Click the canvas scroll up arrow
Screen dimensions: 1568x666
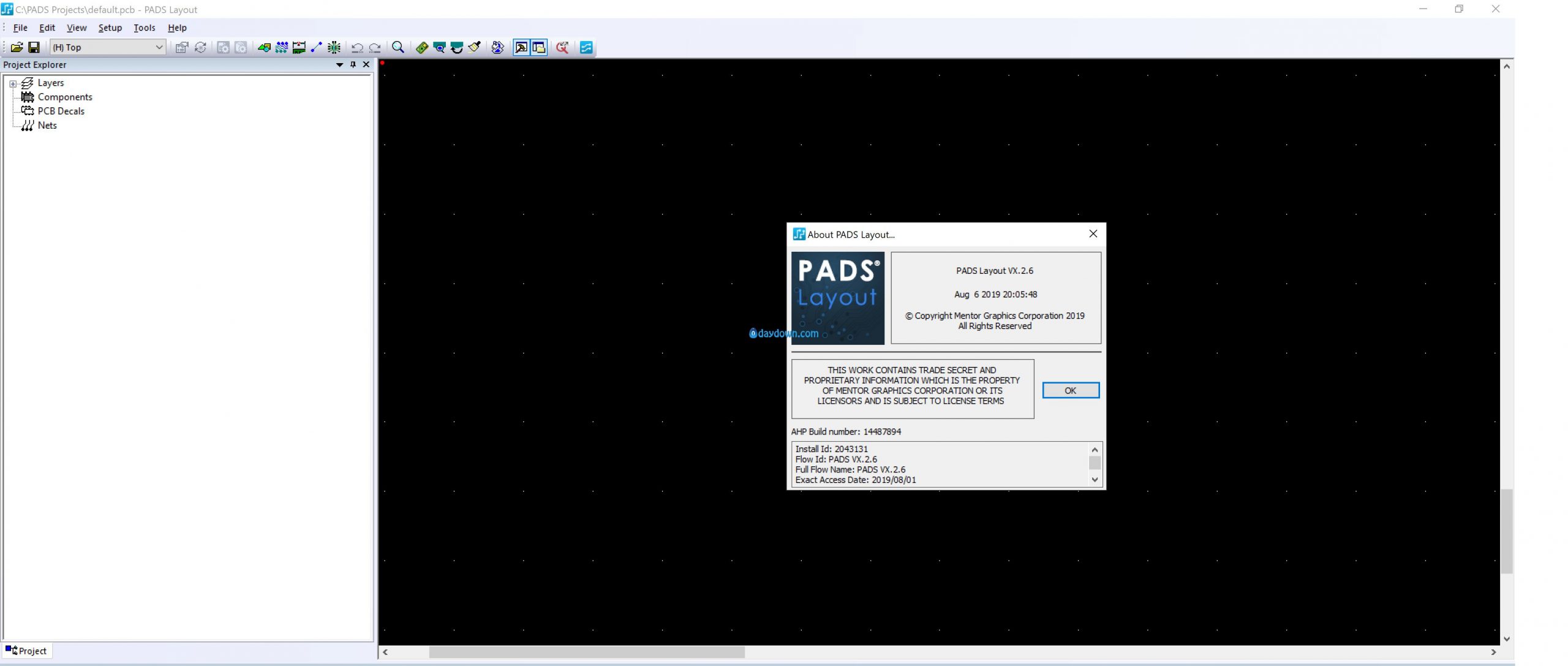click(x=1507, y=66)
